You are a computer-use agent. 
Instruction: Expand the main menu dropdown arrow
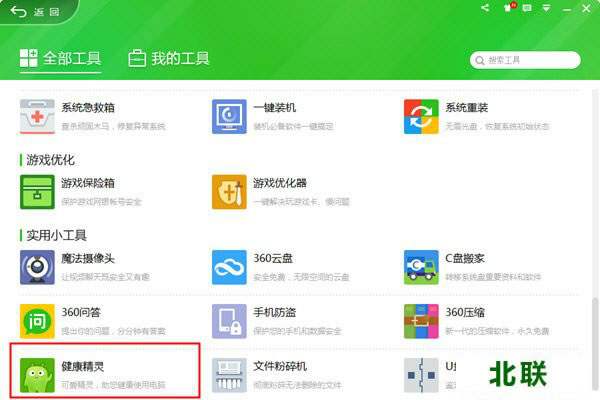coord(548,8)
